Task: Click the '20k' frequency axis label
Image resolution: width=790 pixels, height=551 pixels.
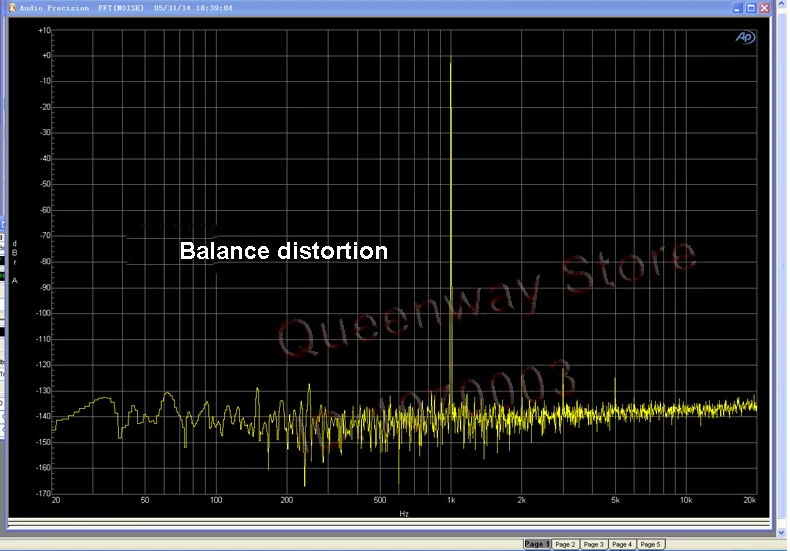Action: point(750,500)
